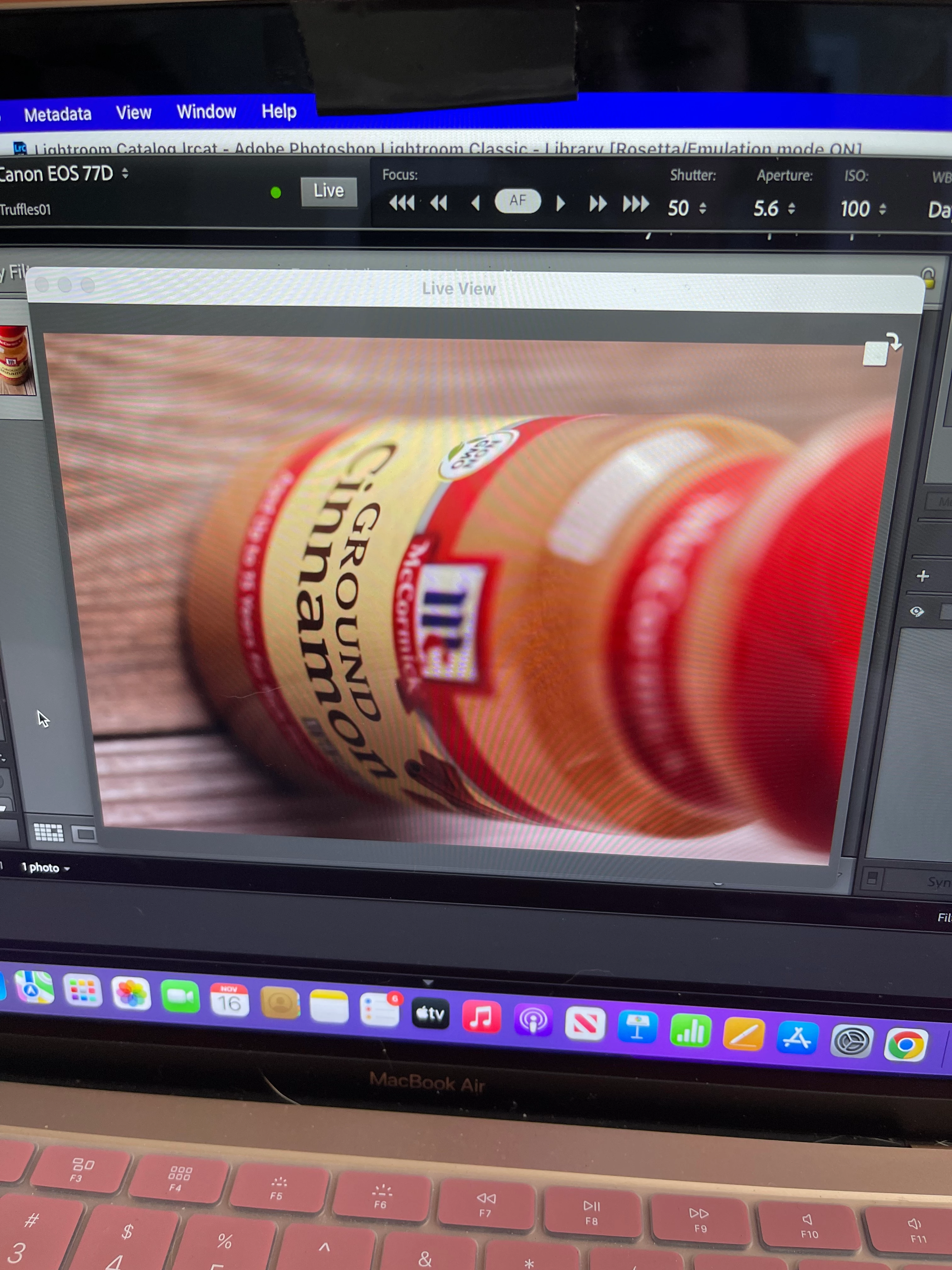
Task: Open the ISO 100 stepper
Action: (x=882, y=209)
